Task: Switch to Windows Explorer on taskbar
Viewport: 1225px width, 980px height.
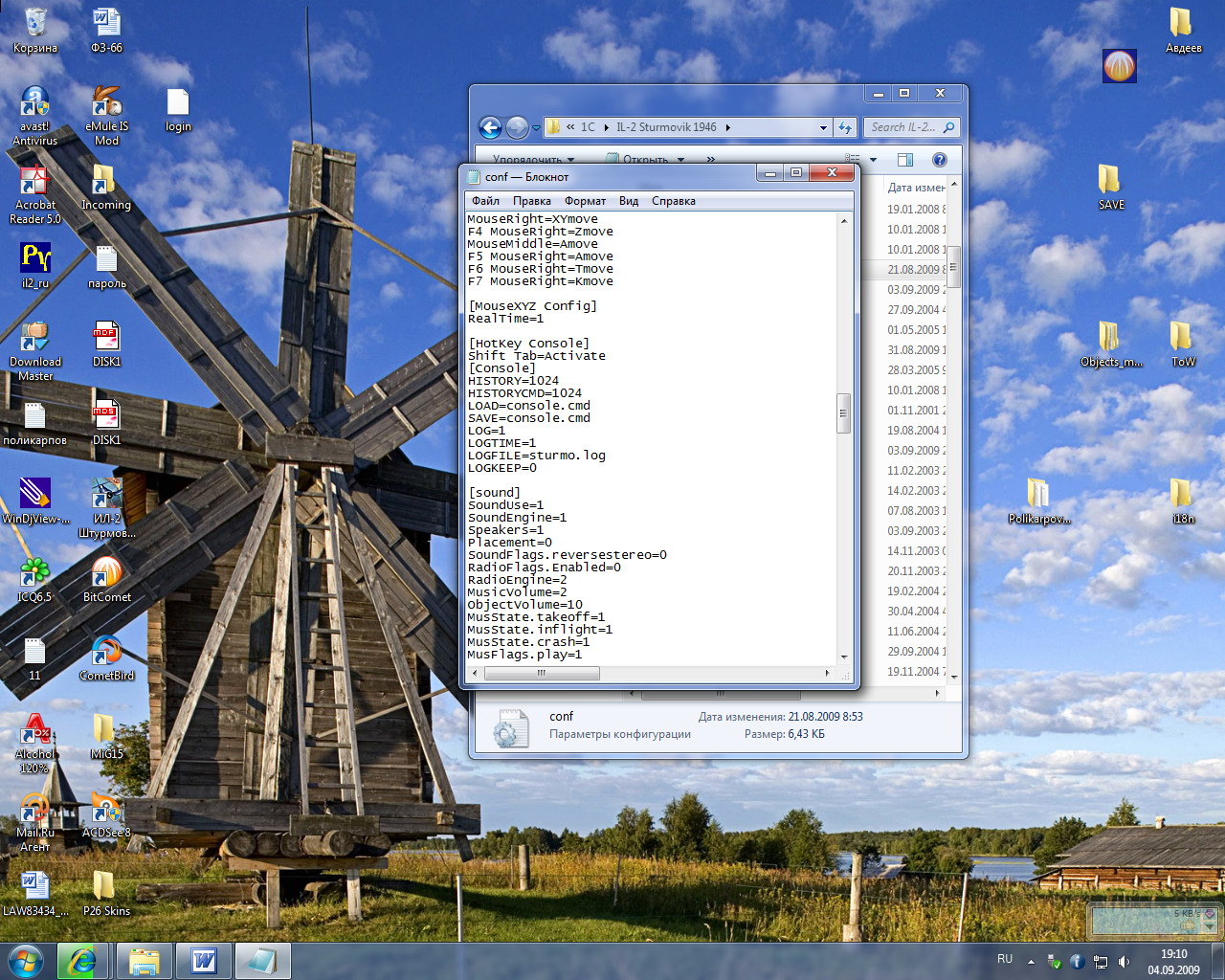Action: pyautogui.click(x=145, y=961)
